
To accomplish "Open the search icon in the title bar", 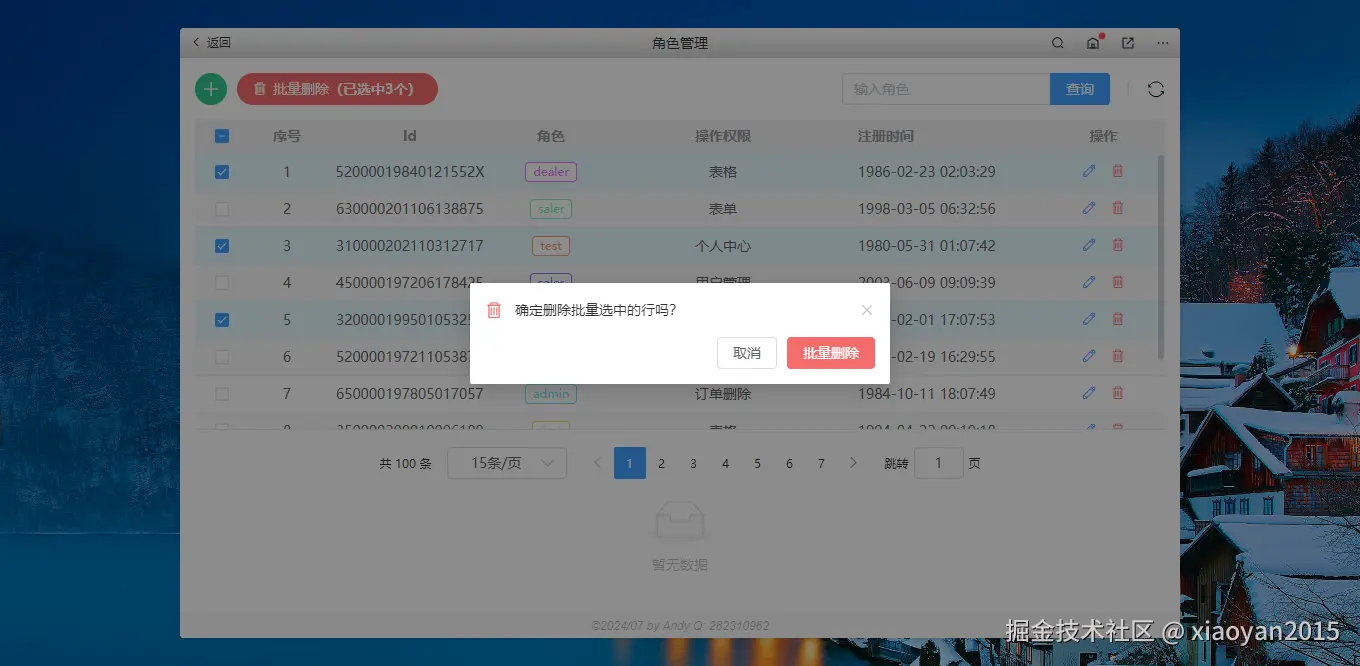I will [1057, 42].
